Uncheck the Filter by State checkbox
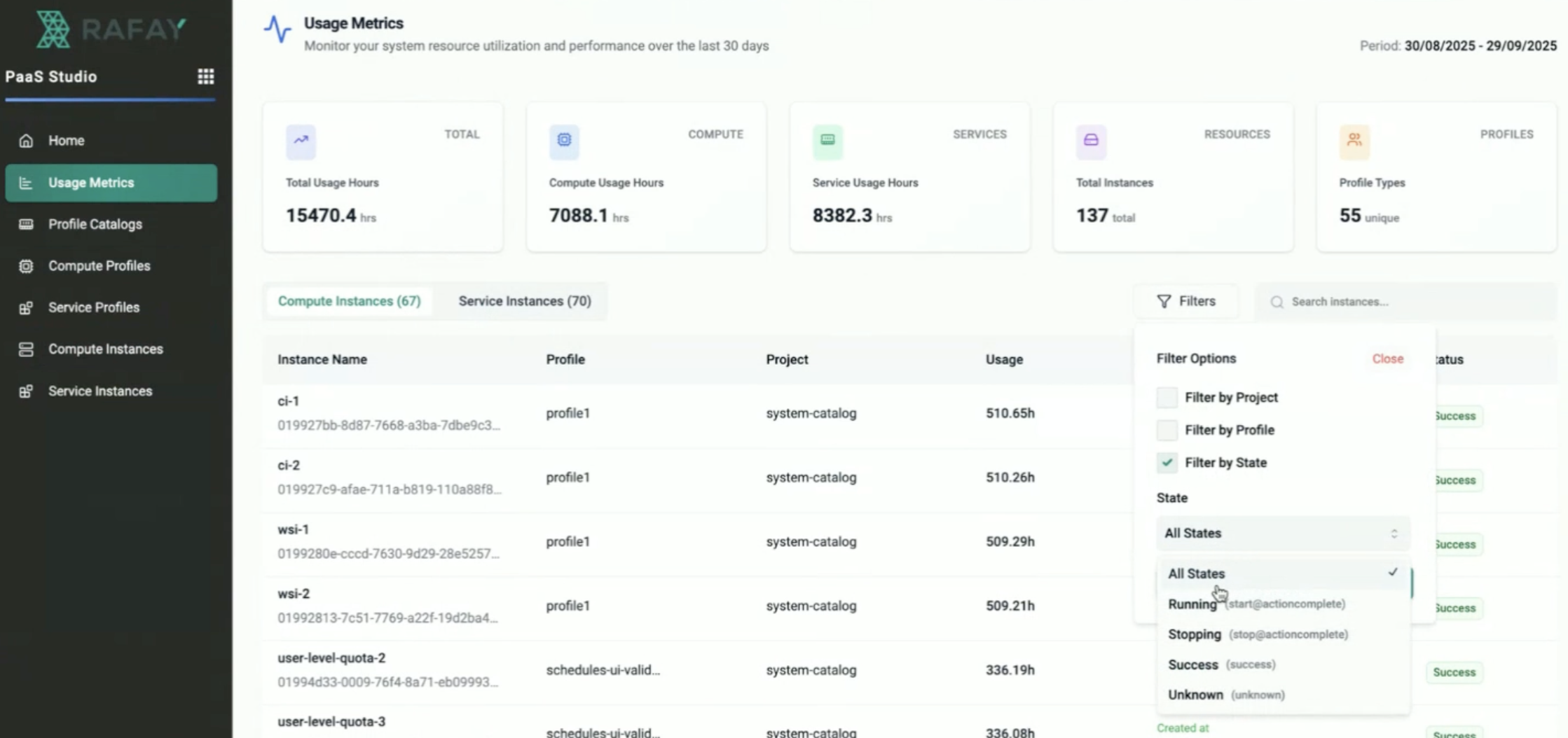This screenshot has height=738, width=1568. (1167, 463)
